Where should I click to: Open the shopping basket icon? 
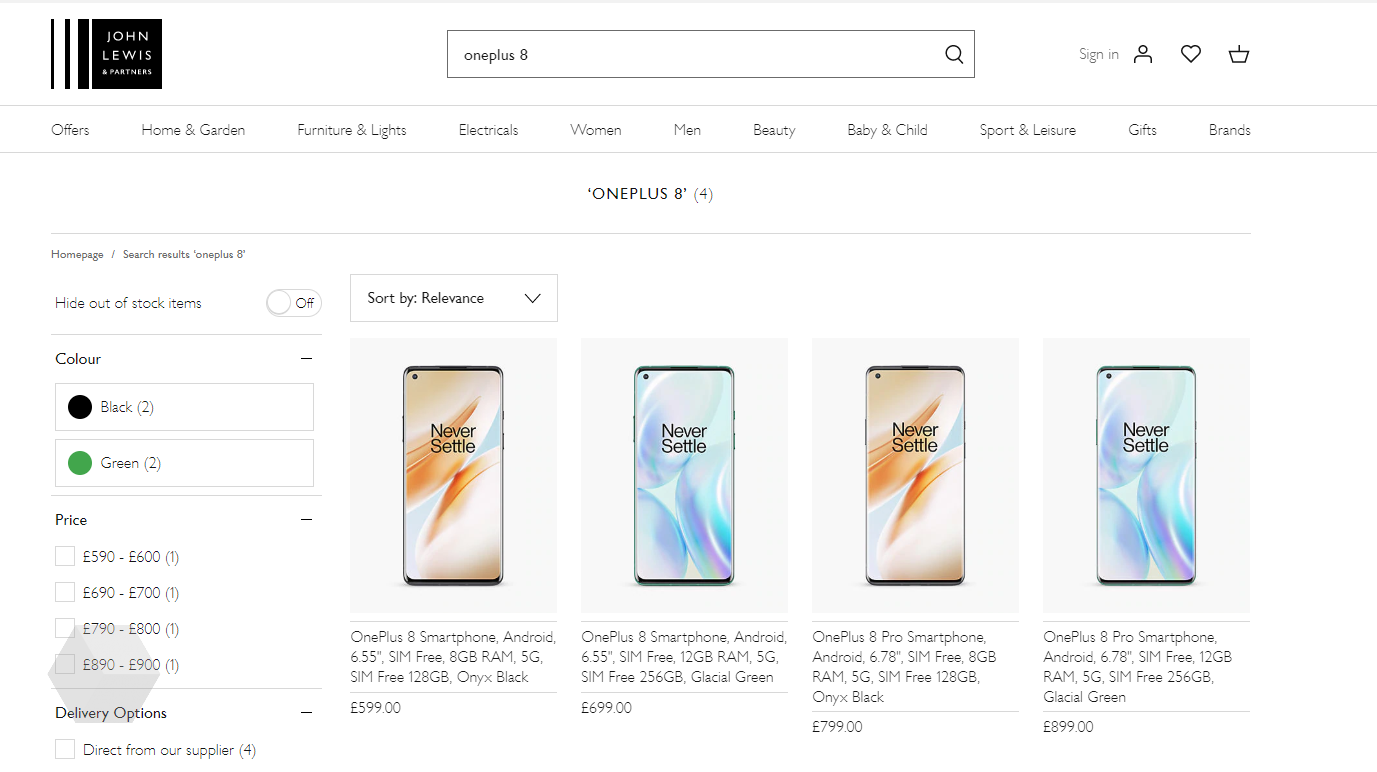[1238, 54]
